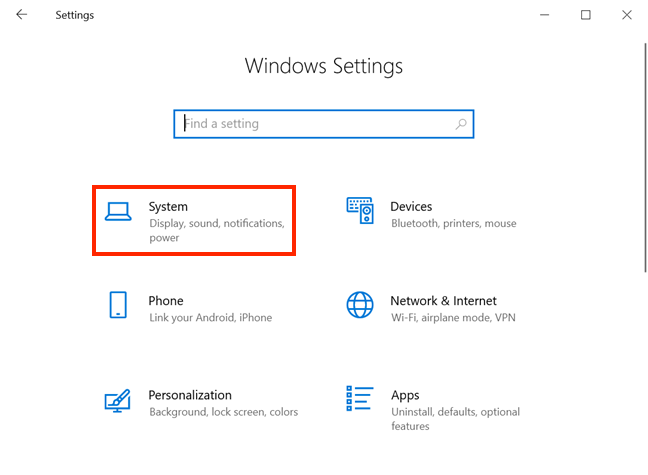Select the Phone category title
The image size is (648, 475).
coord(166,301)
